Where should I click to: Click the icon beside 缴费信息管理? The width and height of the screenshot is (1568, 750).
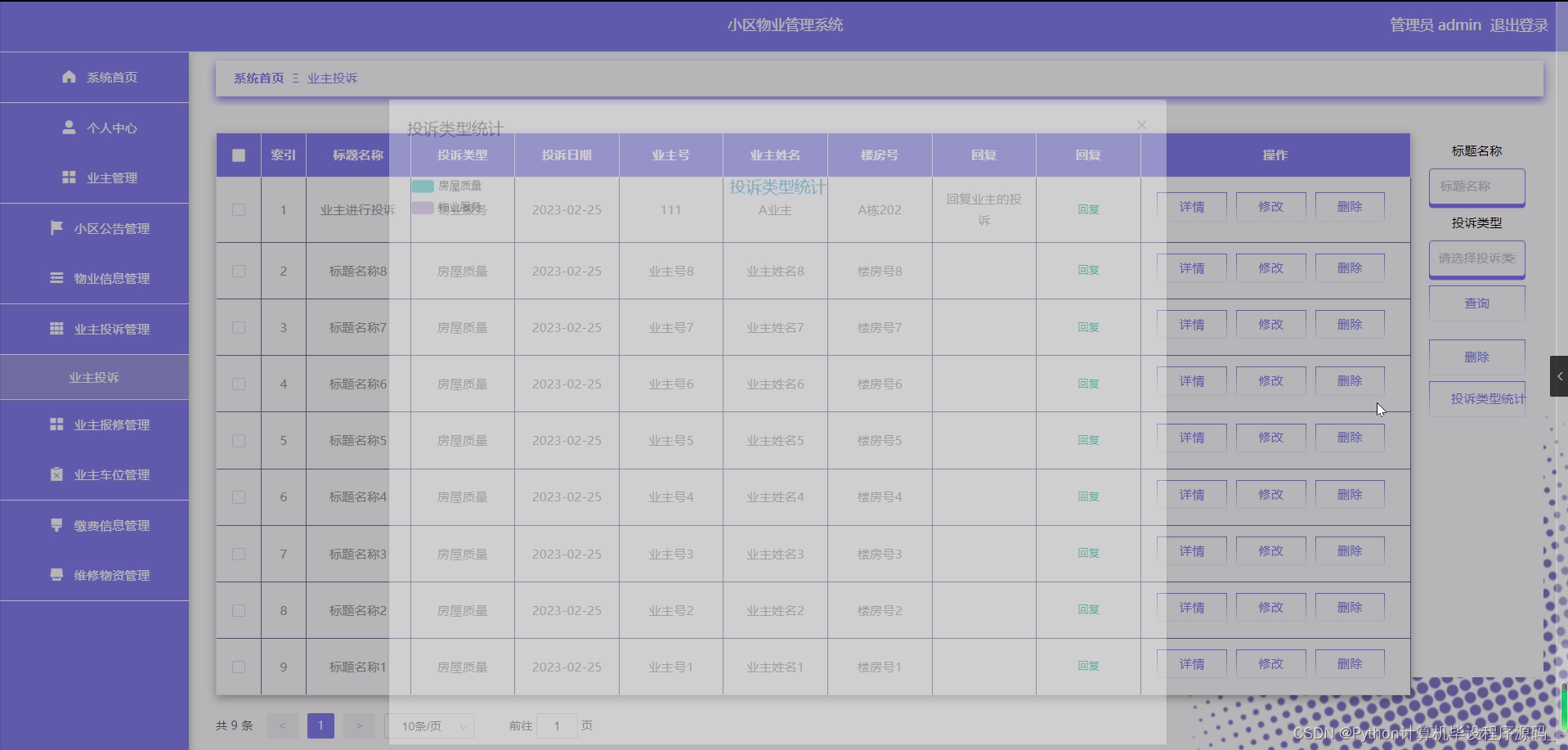tap(56, 525)
